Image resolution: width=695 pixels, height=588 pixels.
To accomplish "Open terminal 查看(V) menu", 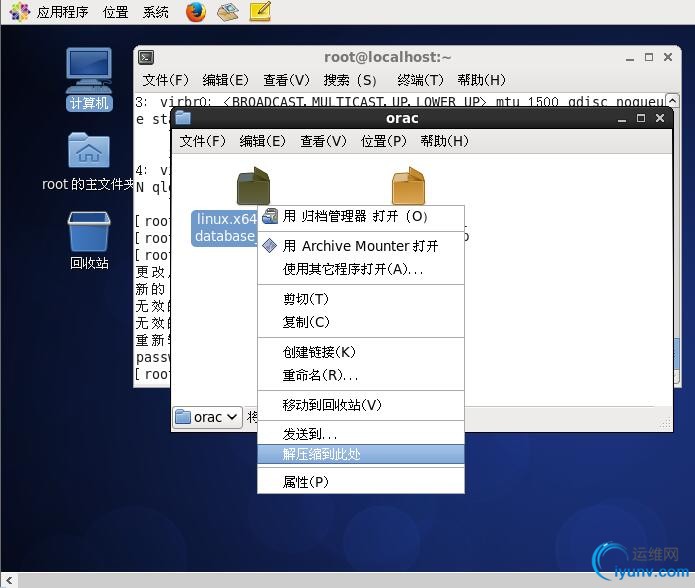I will [x=286, y=80].
